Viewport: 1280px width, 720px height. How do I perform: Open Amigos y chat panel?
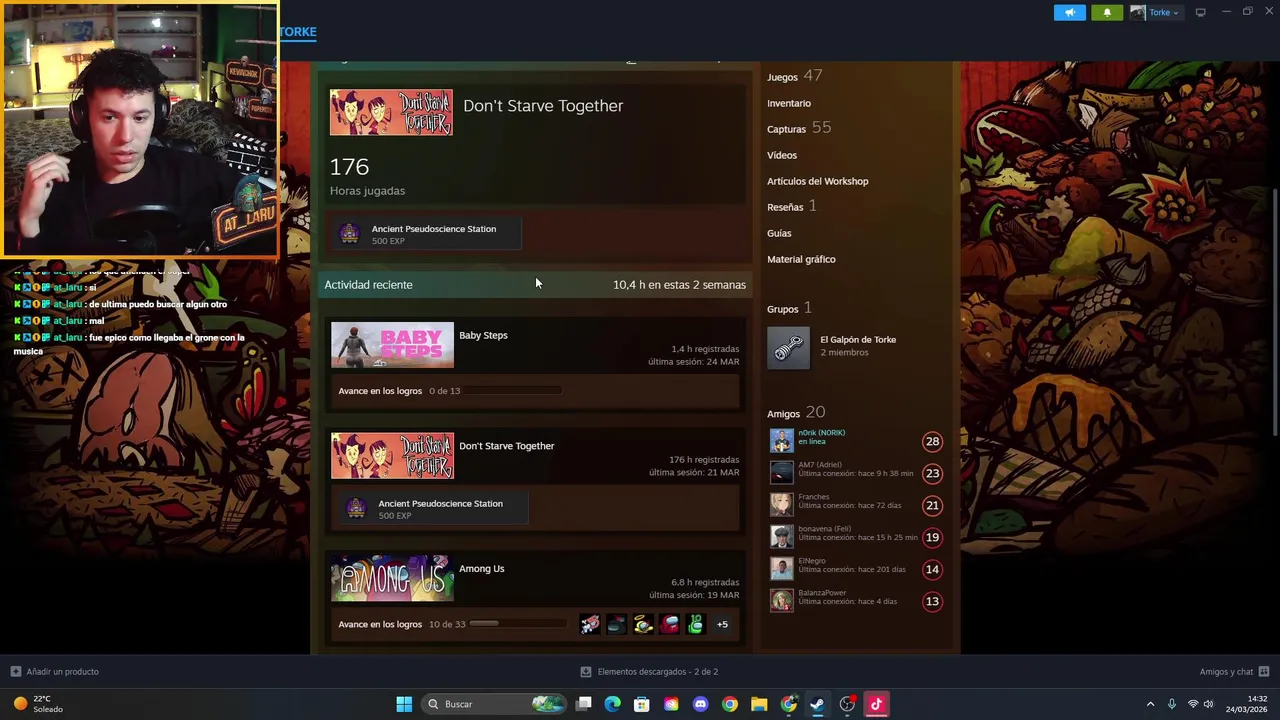[1234, 672]
